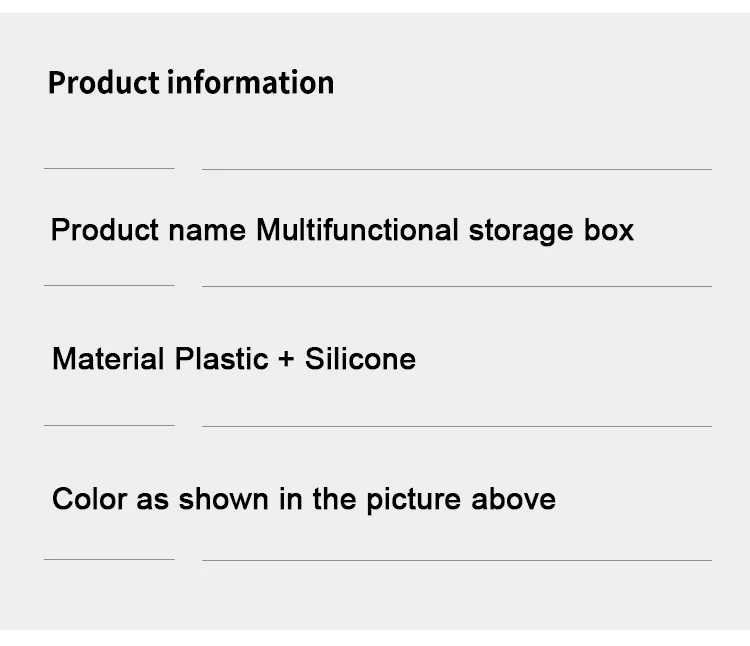Click the short divider line above Material
Image resolution: width=750 pixels, height=646 pixels.
(x=109, y=286)
